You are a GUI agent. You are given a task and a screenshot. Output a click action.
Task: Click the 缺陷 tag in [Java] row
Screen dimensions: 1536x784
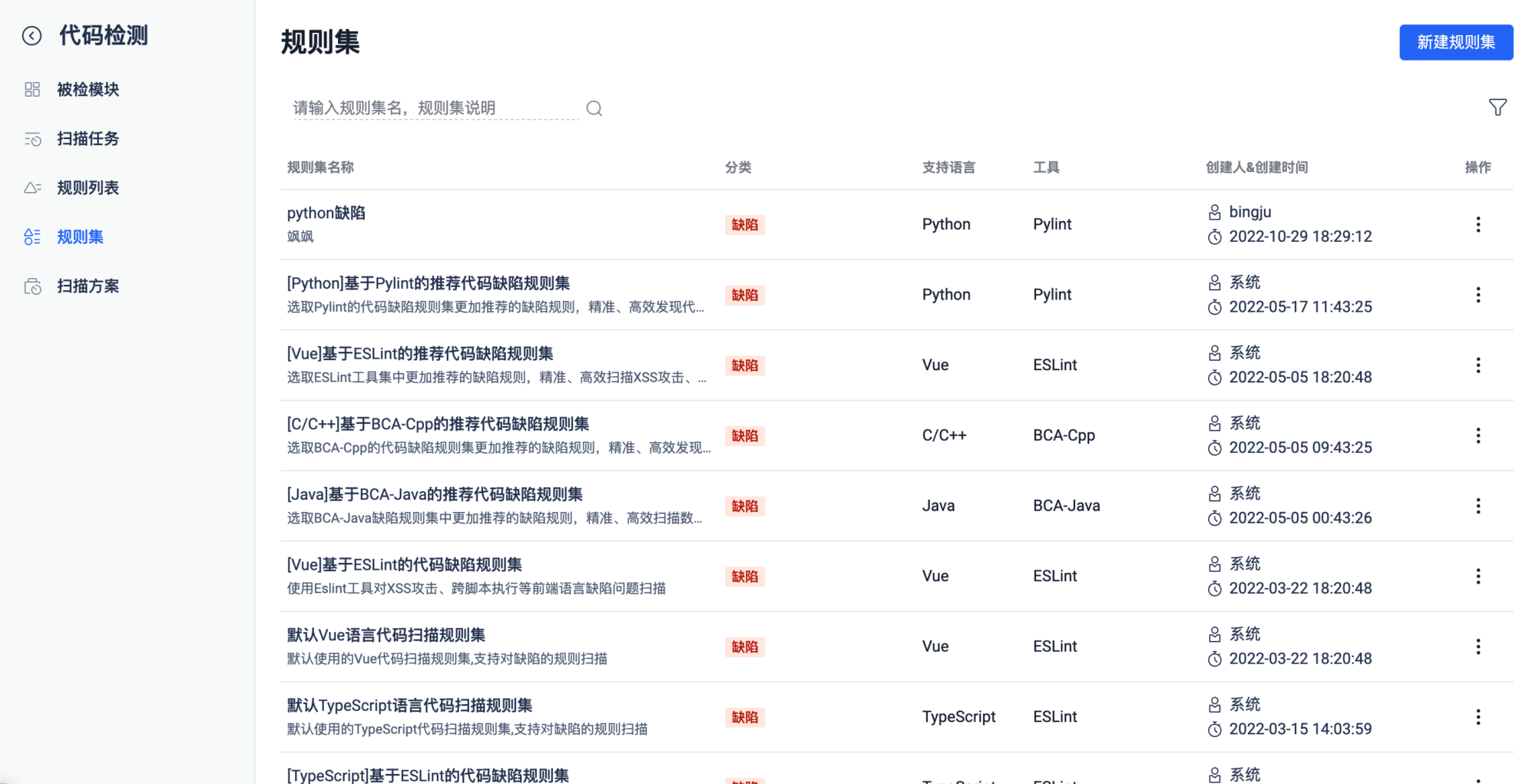745,507
